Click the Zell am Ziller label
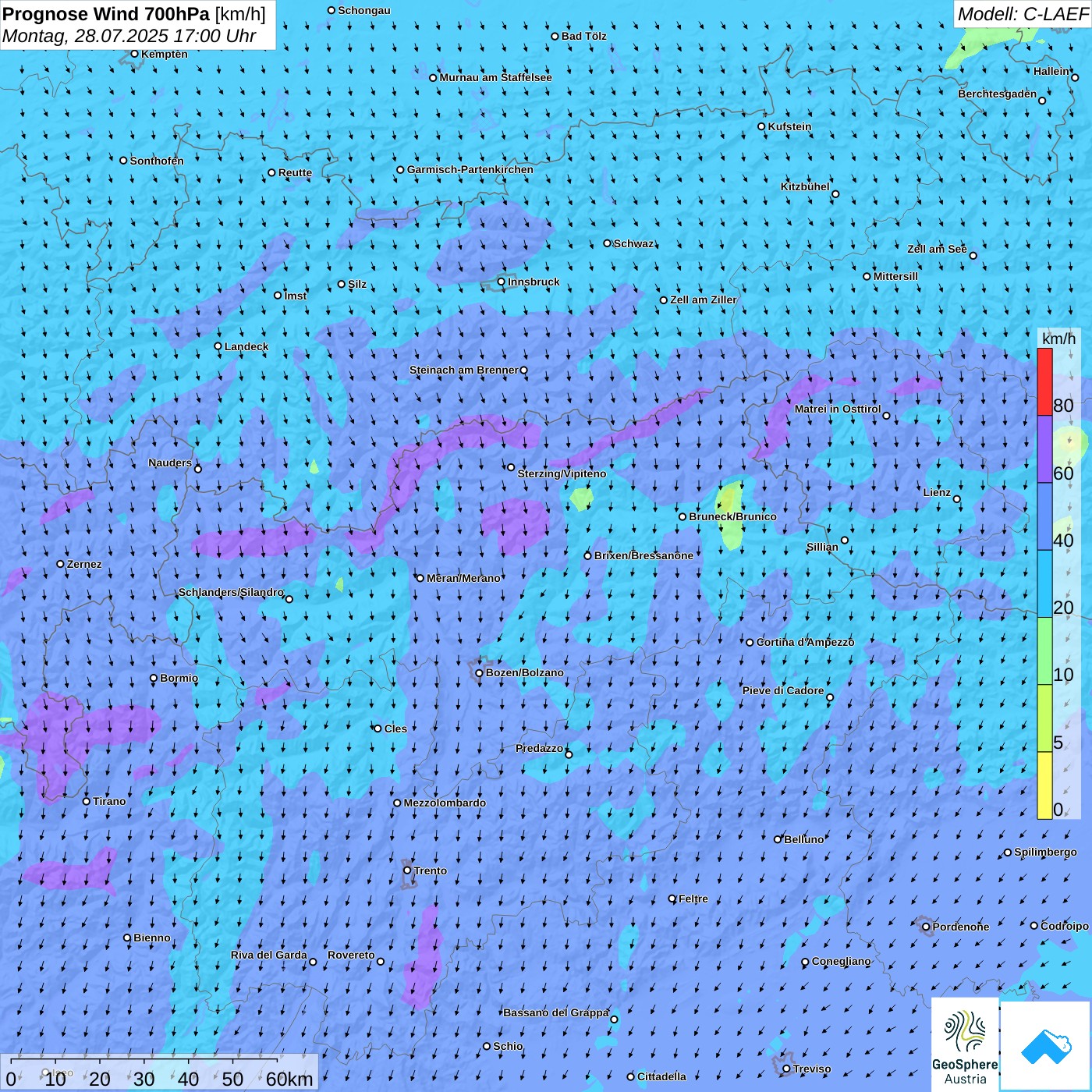This screenshot has width=1092, height=1092. click(x=704, y=300)
